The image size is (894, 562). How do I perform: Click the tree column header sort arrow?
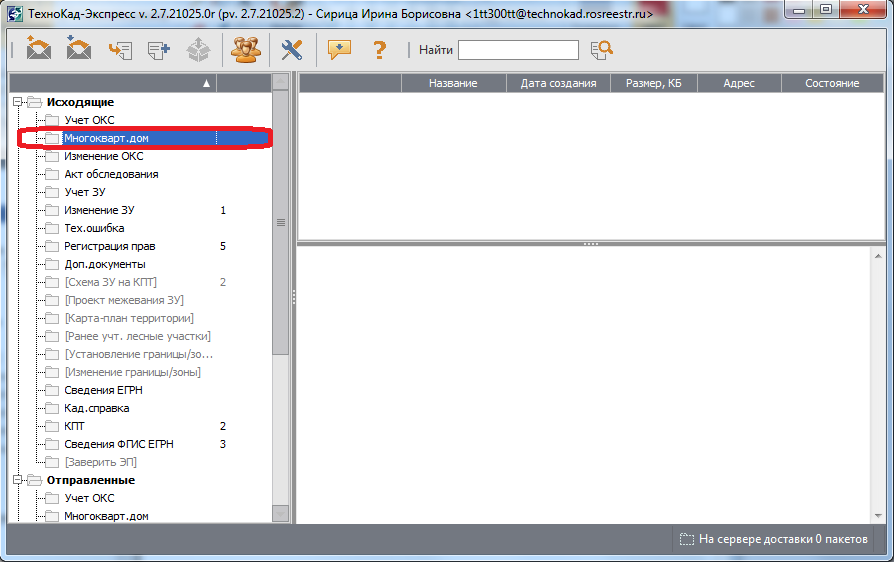(x=206, y=83)
